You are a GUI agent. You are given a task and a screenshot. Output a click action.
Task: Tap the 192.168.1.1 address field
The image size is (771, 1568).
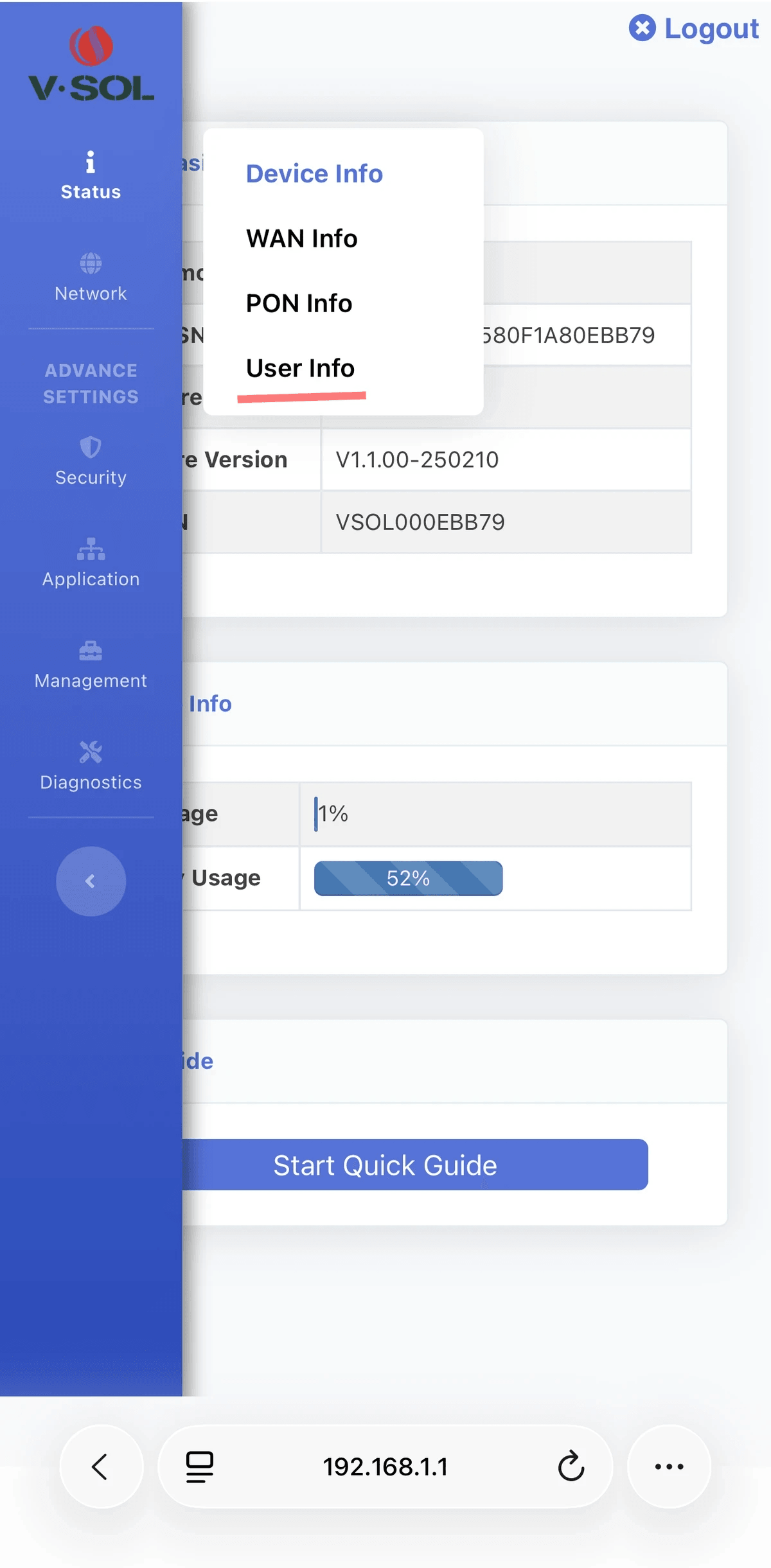click(x=385, y=1467)
